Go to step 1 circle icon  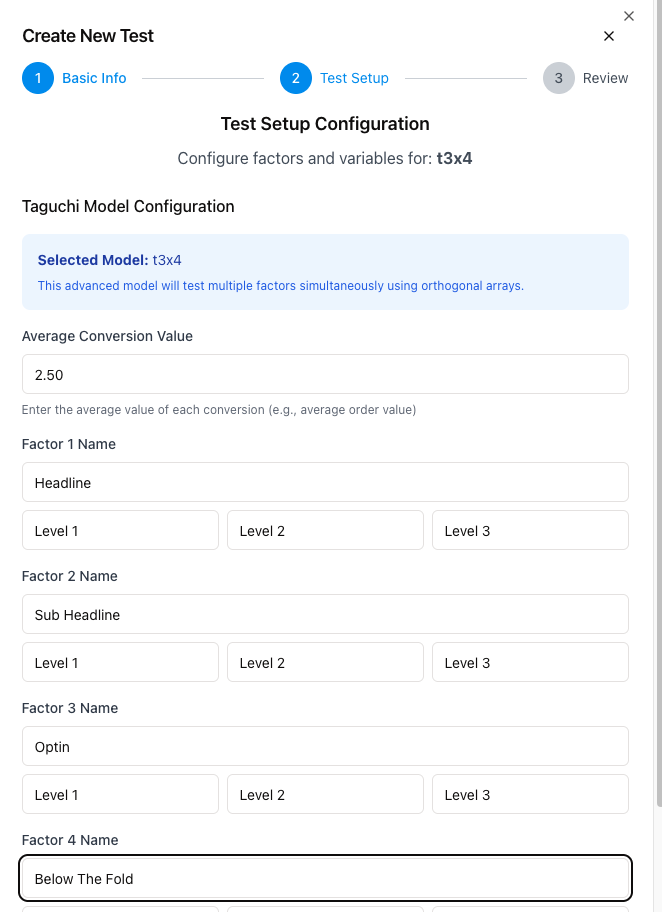(x=38, y=78)
